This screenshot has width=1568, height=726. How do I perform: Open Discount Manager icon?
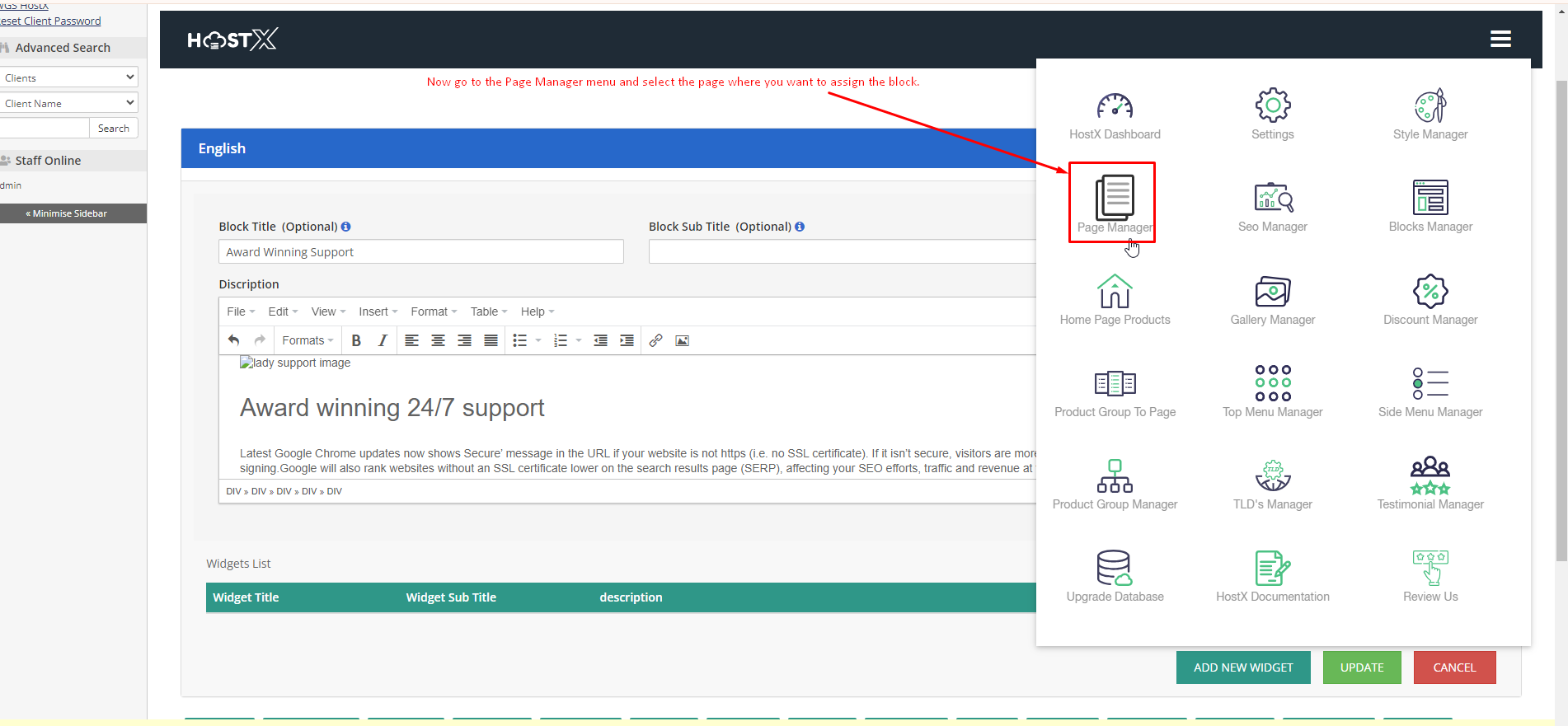1430,292
